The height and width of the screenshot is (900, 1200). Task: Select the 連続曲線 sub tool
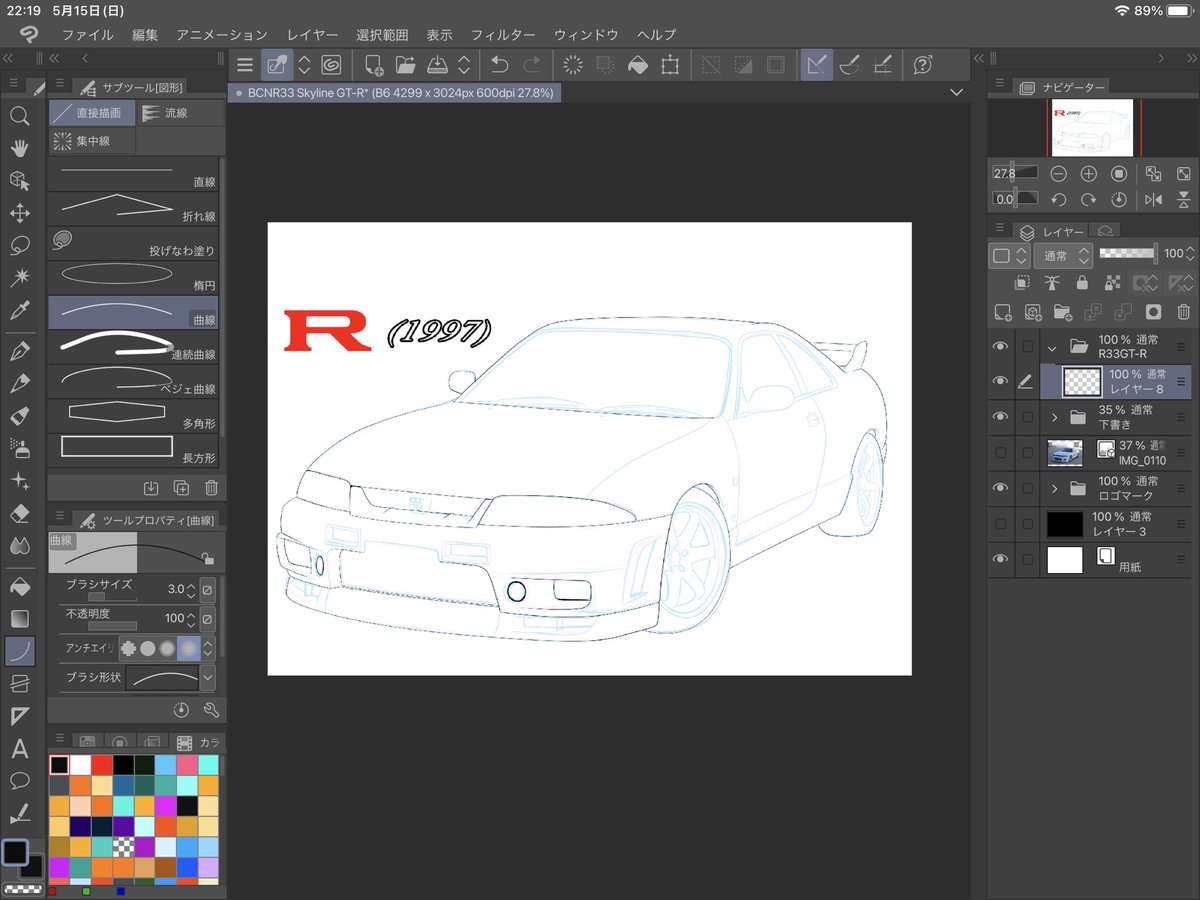134,346
